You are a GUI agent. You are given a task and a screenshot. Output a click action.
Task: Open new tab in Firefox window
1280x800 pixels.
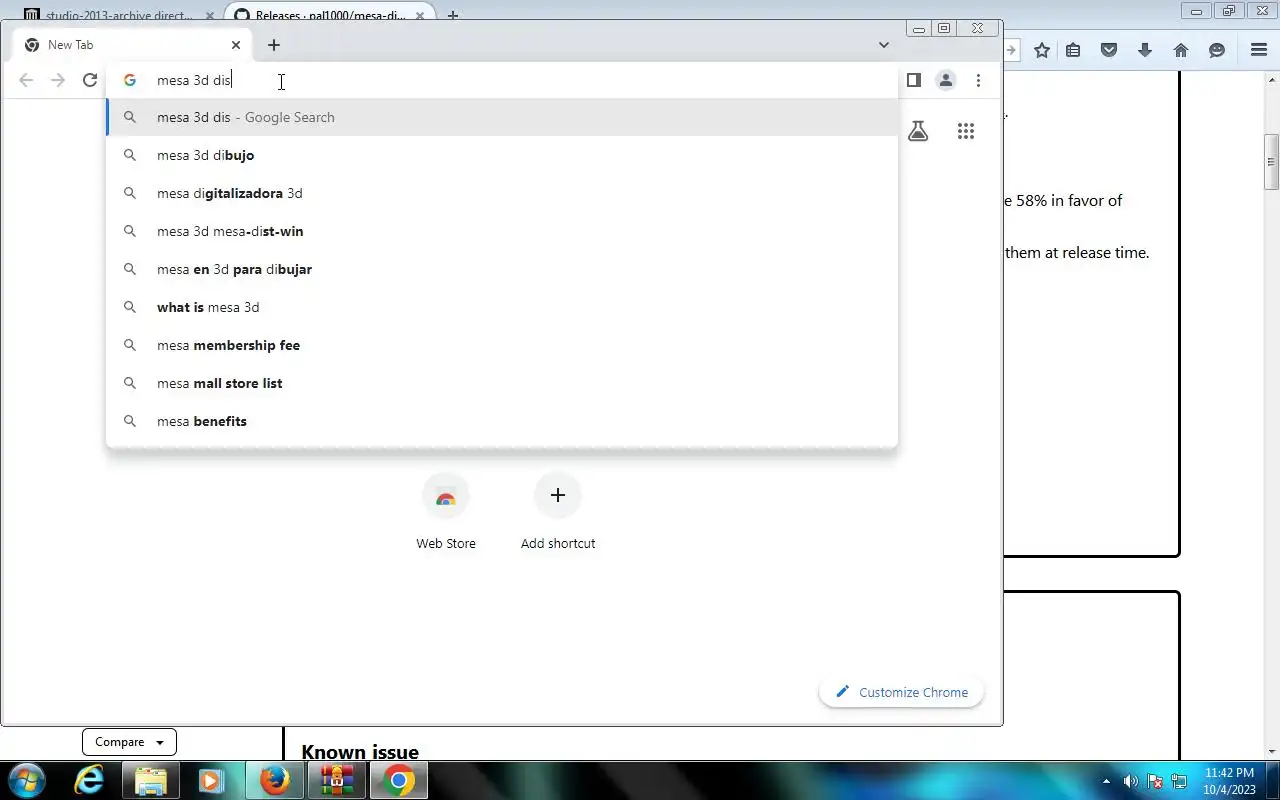point(453,15)
